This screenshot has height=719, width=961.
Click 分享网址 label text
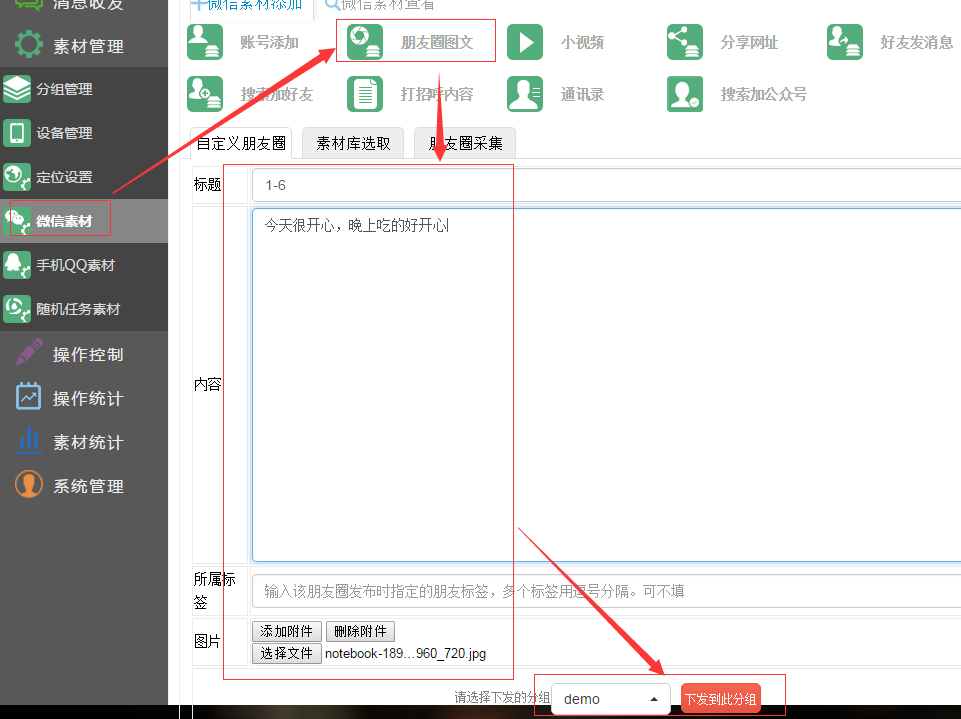pos(749,42)
